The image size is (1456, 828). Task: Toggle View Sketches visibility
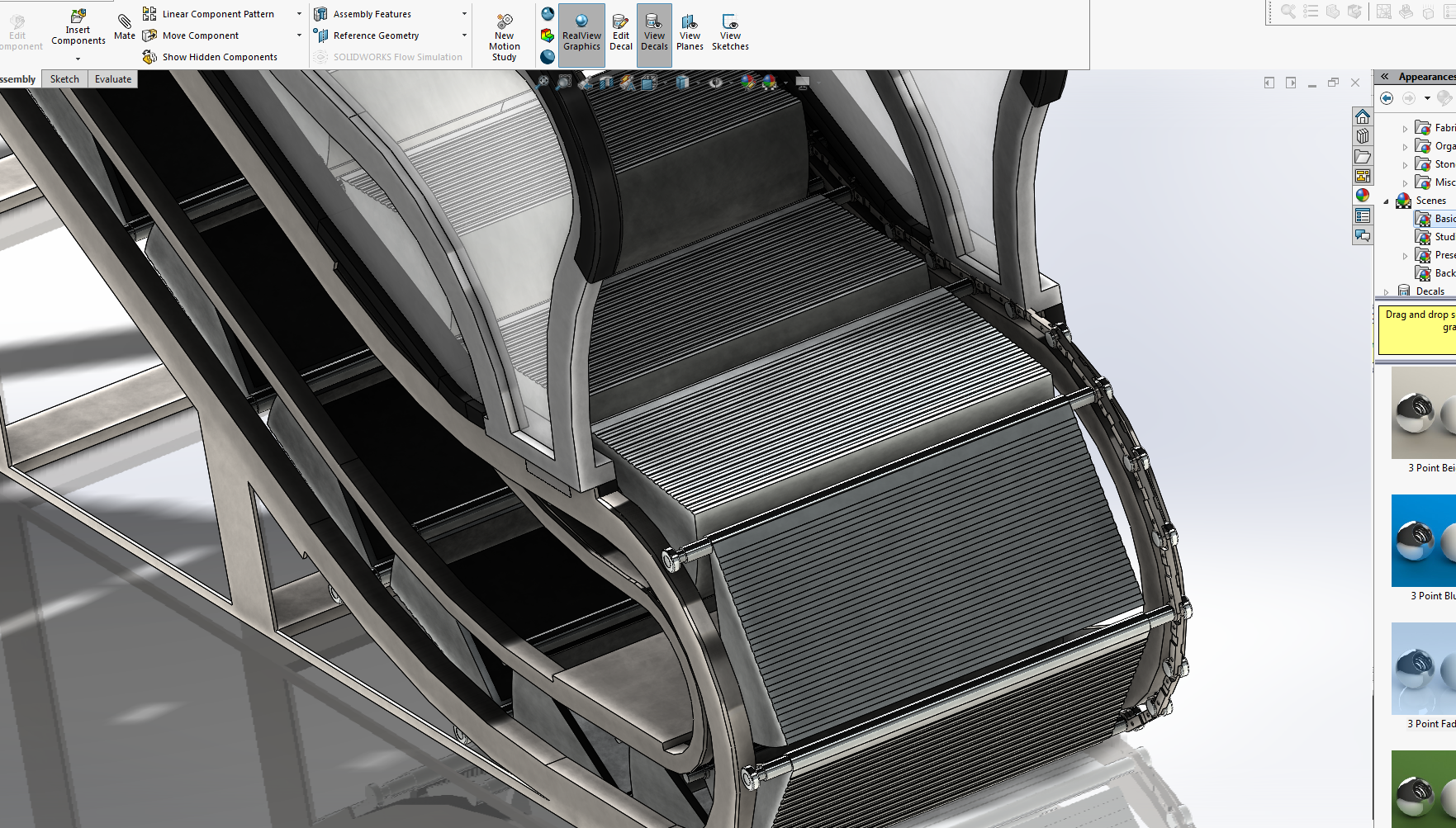click(730, 32)
